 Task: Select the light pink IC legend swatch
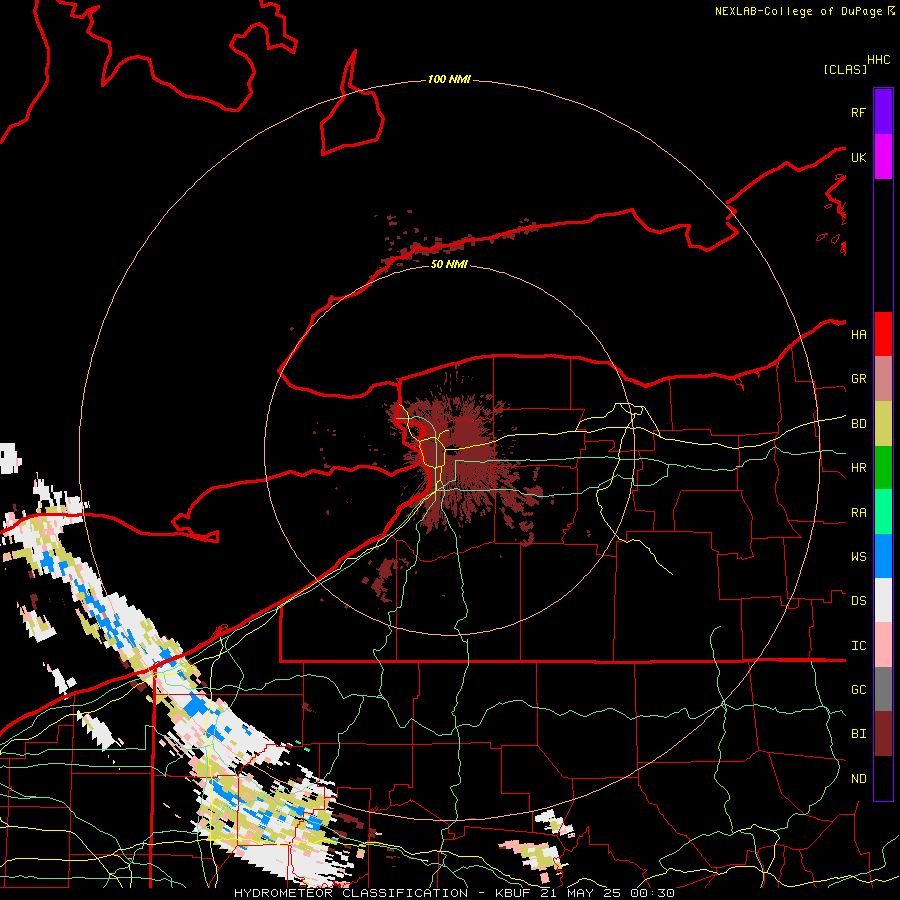coord(883,645)
